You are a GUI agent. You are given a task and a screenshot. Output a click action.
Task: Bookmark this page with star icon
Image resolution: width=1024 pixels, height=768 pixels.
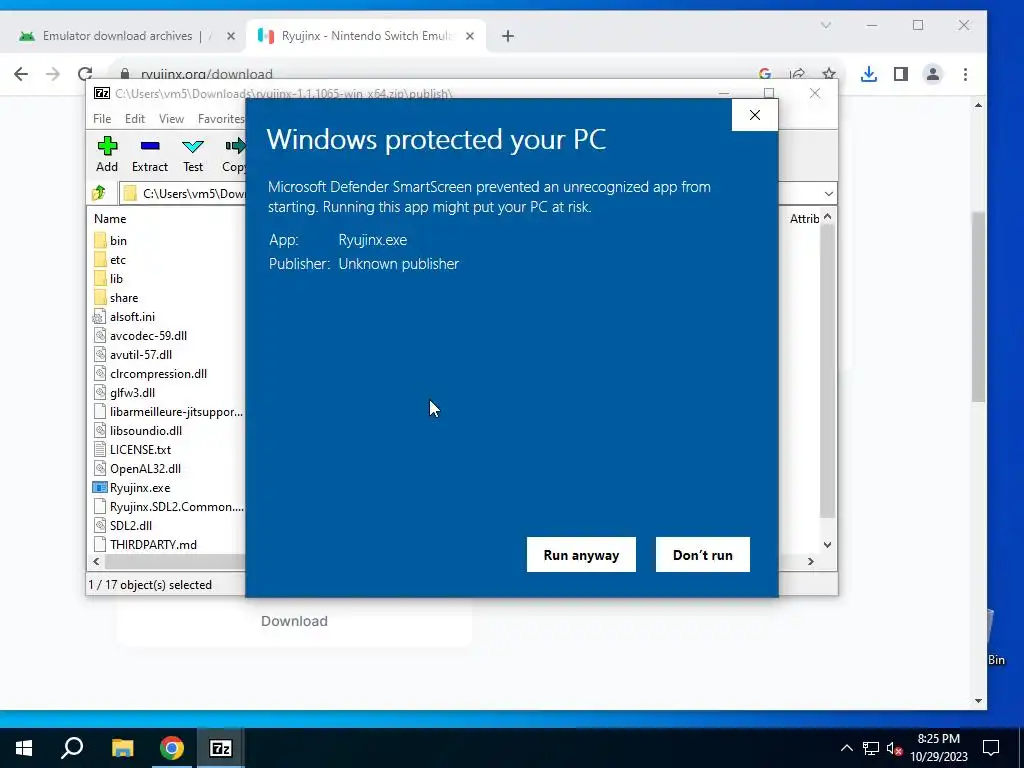click(829, 74)
